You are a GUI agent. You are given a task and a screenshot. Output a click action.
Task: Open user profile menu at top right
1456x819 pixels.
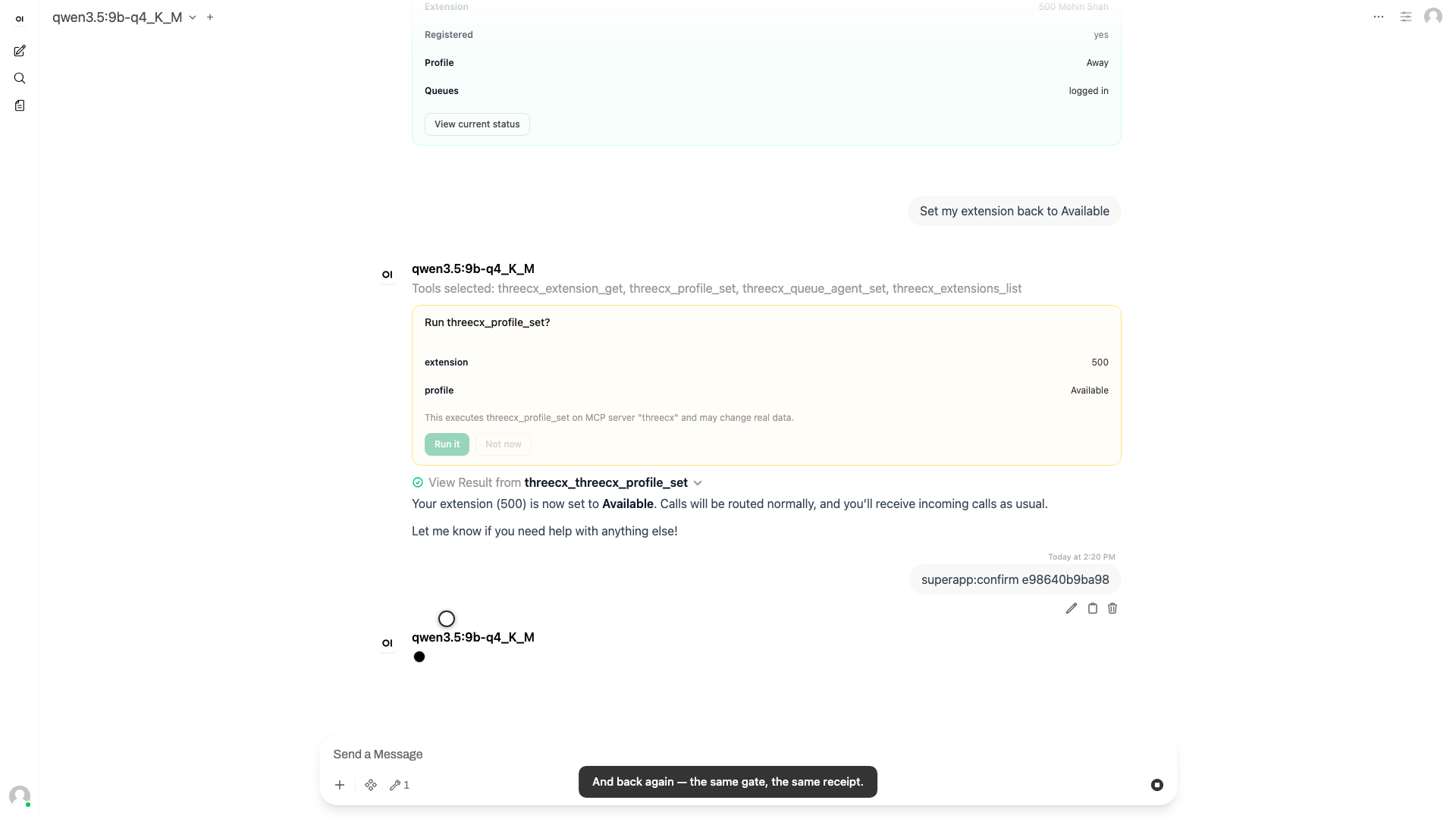coord(1433,17)
